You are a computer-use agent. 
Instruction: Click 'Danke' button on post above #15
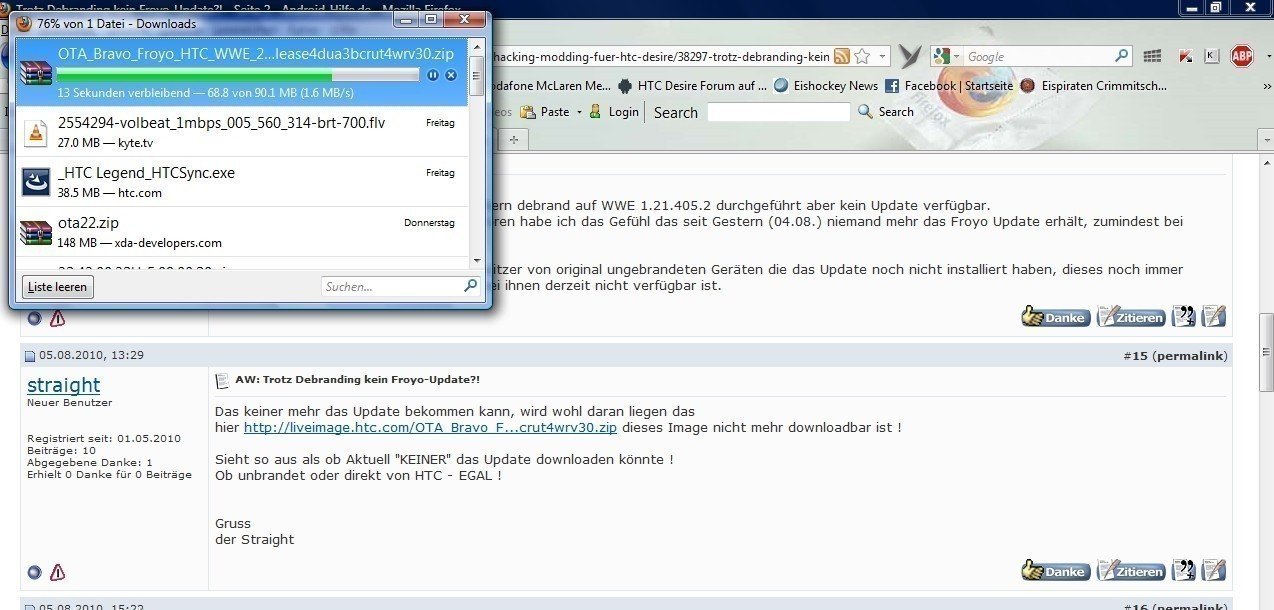pos(1055,317)
